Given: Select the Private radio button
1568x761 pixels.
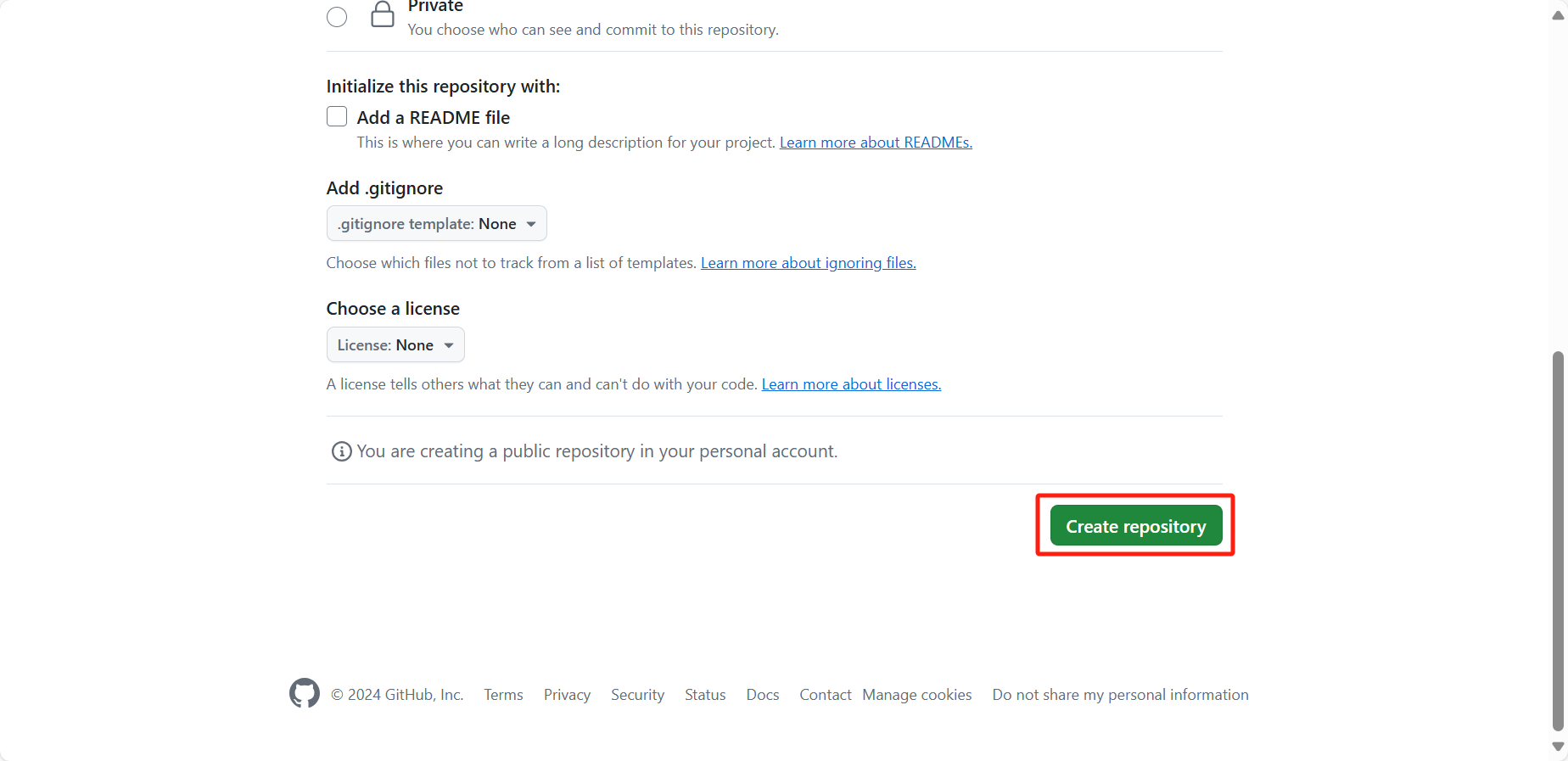Looking at the screenshot, I should [x=337, y=17].
